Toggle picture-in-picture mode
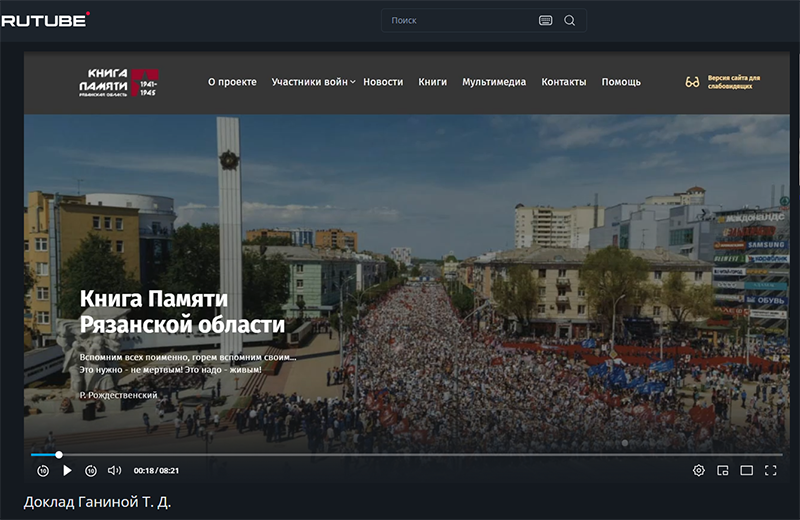 pyautogui.click(x=723, y=470)
